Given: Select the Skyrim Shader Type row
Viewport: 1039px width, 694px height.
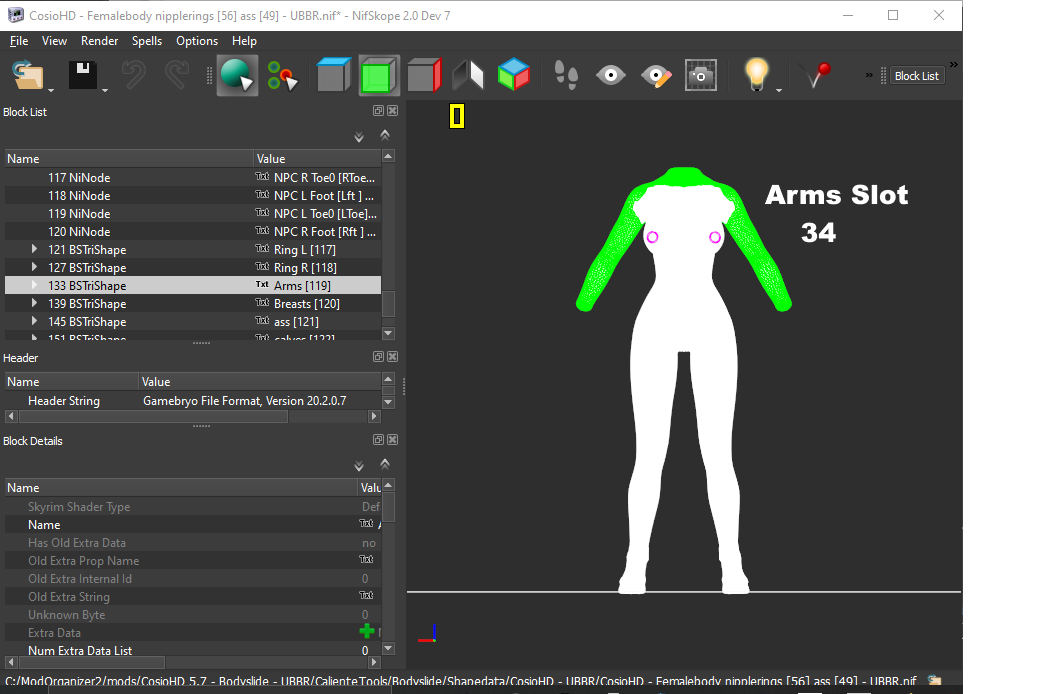Looking at the screenshot, I should click(x=193, y=506).
